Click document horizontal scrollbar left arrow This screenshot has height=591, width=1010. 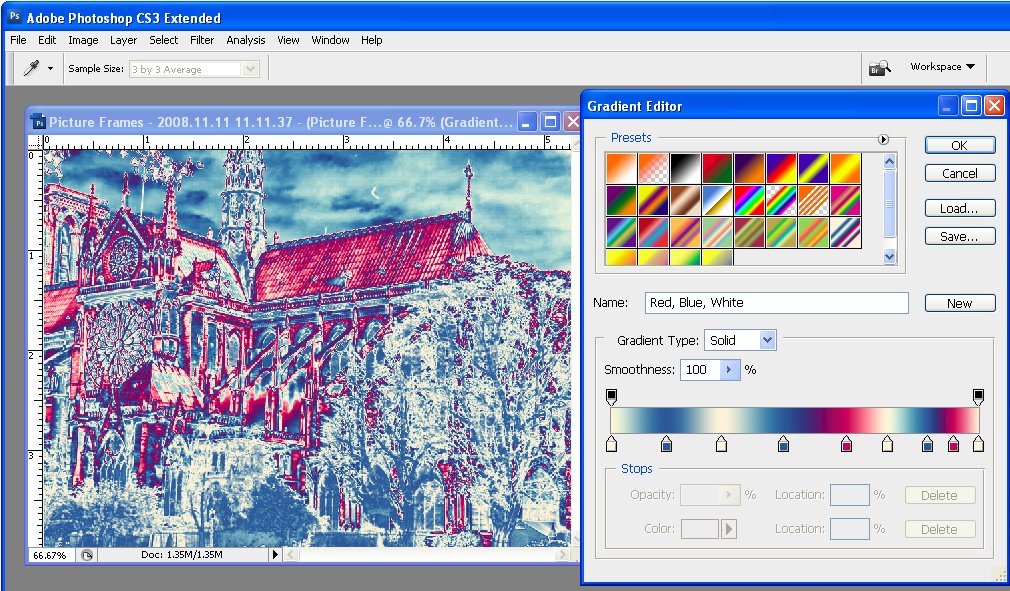292,554
